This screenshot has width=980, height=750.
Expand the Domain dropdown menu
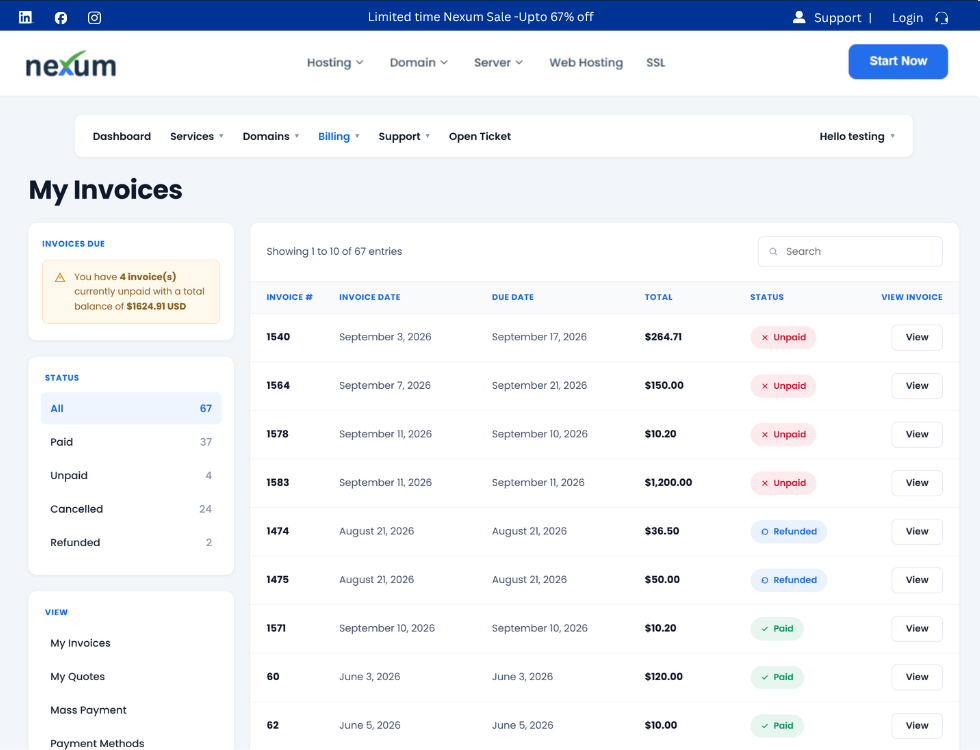(419, 62)
